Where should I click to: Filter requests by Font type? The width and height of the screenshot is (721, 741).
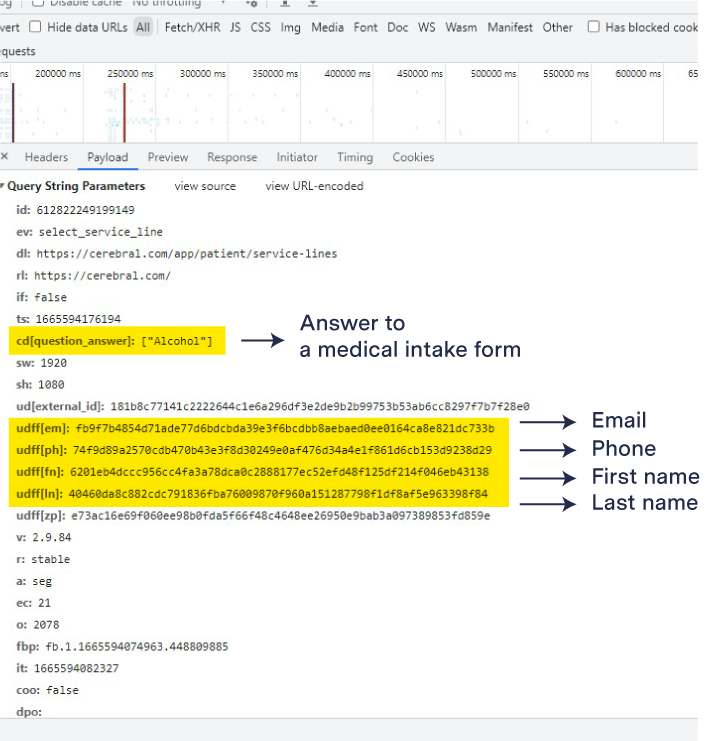pyautogui.click(x=365, y=27)
